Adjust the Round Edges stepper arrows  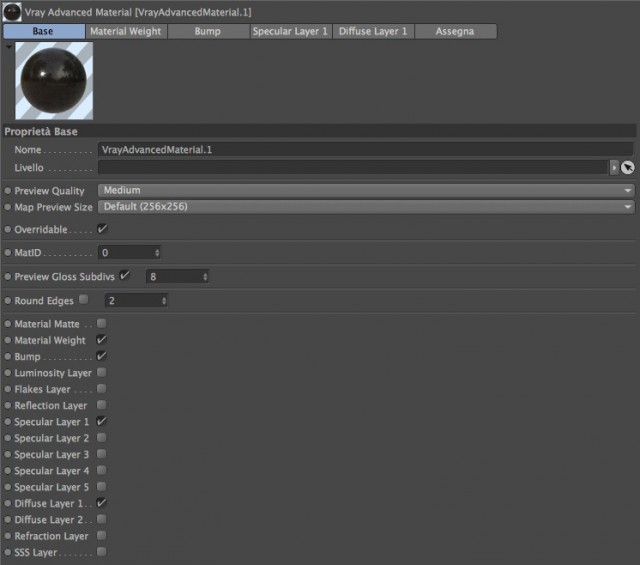[164, 301]
